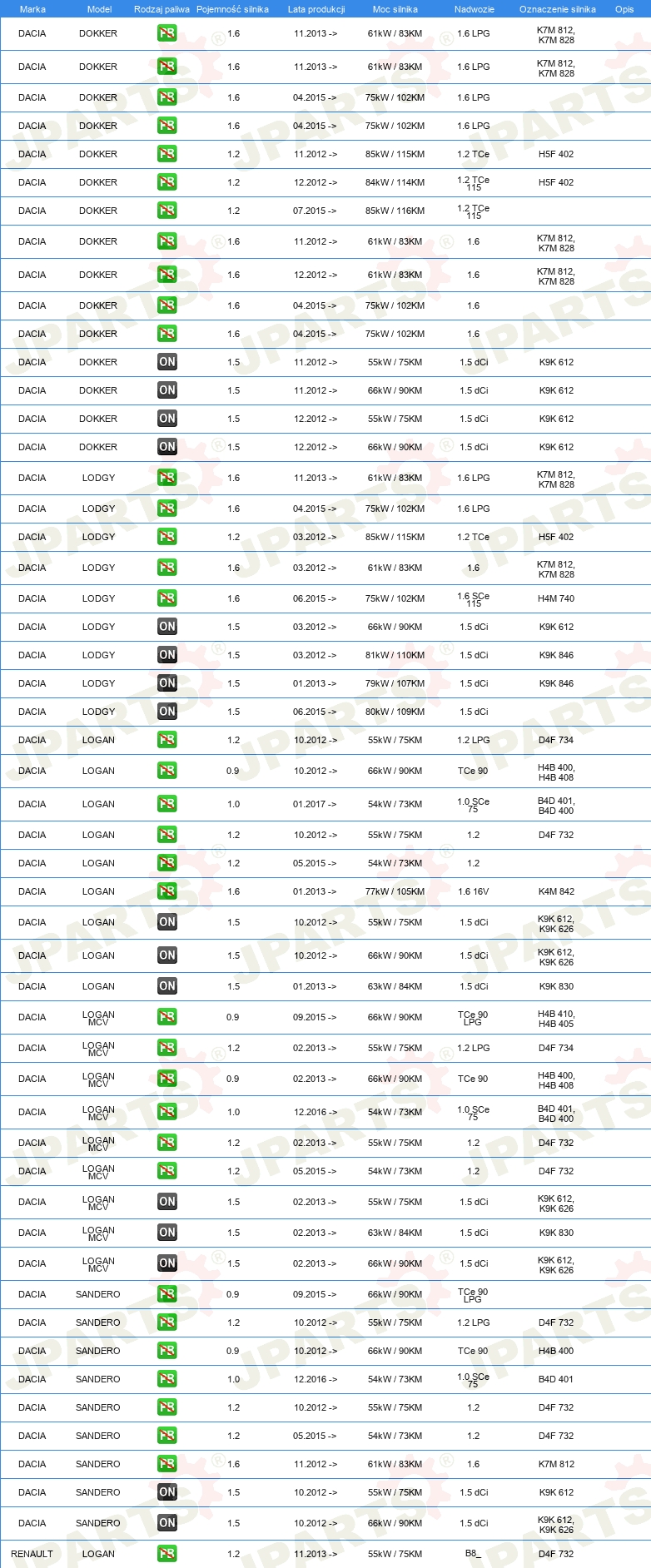The height and width of the screenshot is (1568, 651).
Task: Click petrol icon in Dokker 84kW / 114KM row
Action: click(x=167, y=182)
